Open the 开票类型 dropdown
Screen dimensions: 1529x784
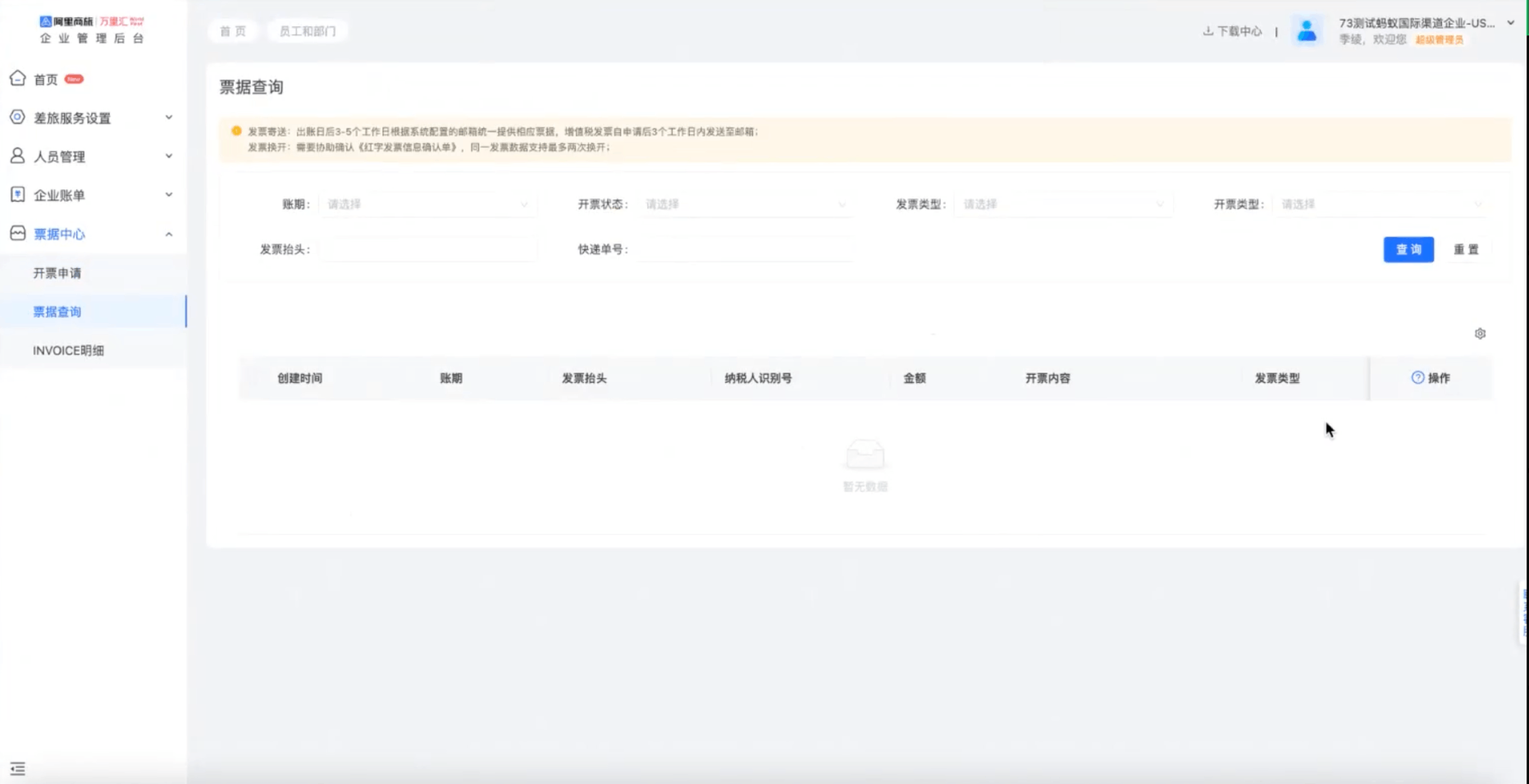click(1381, 204)
